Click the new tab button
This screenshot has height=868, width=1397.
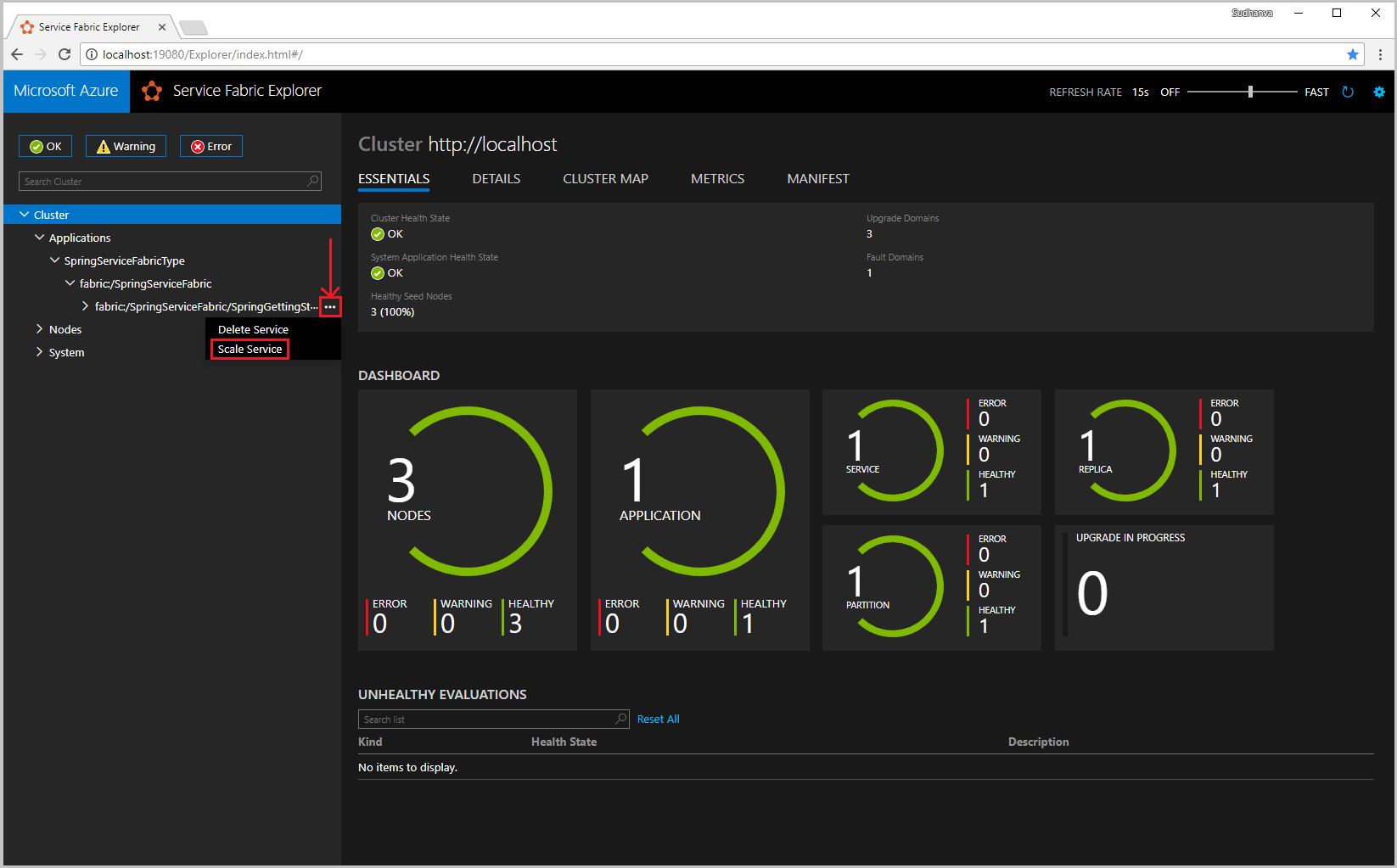point(193,28)
